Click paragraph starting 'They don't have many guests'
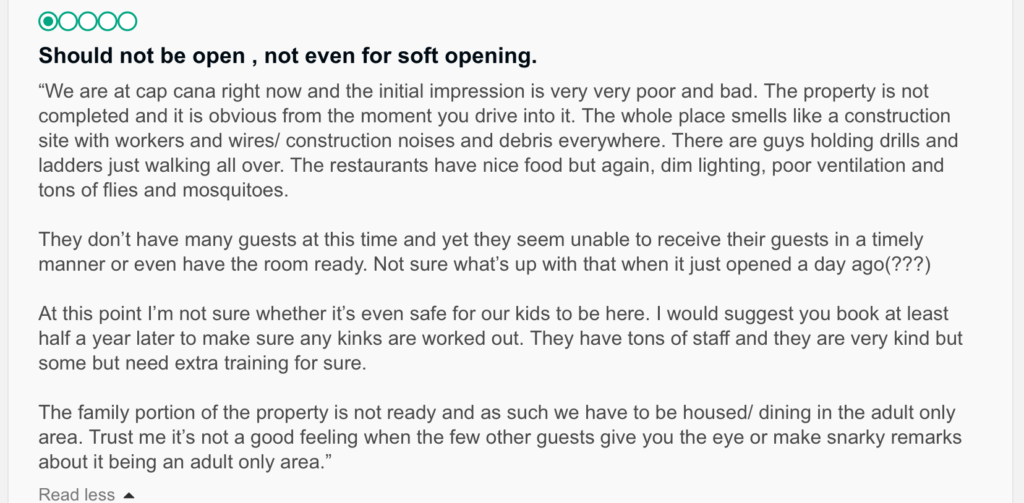 coord(484,252)
